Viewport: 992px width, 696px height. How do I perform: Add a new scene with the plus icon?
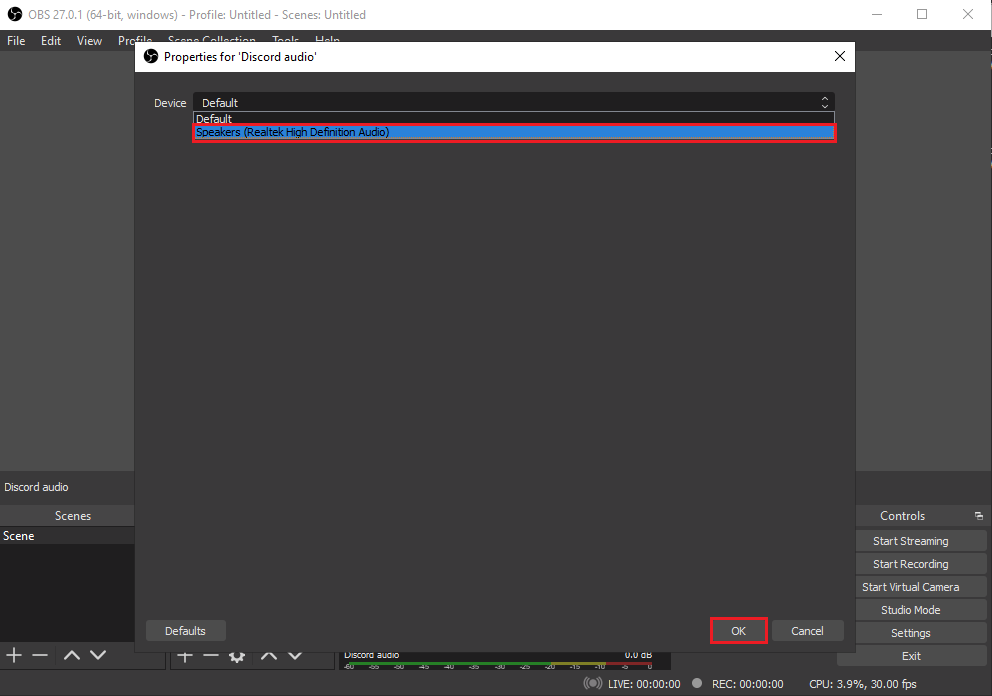pyautogui.click(x=14, y=656)
